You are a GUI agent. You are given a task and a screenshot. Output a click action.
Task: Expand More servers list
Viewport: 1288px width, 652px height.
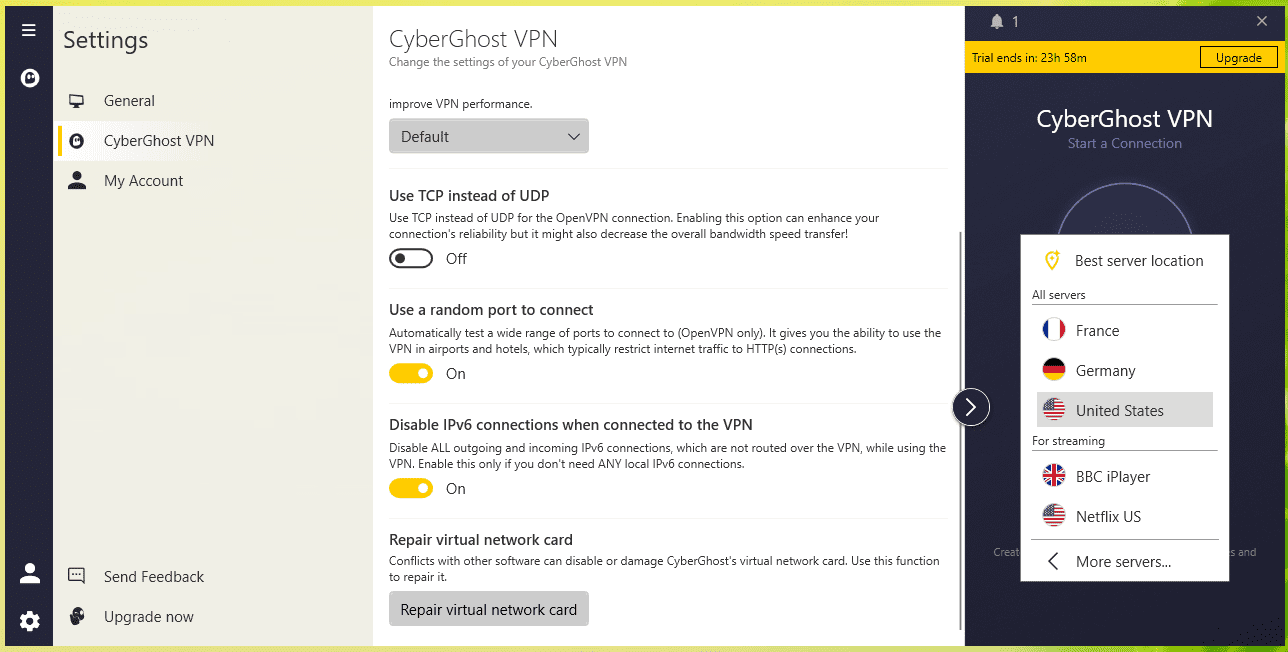[1122, 561]
